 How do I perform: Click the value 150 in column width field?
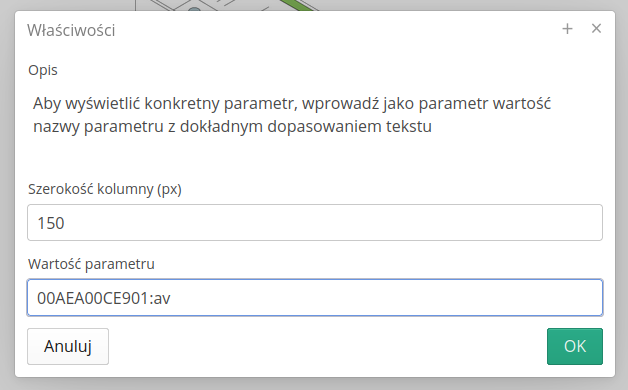[x=50, y=223]
